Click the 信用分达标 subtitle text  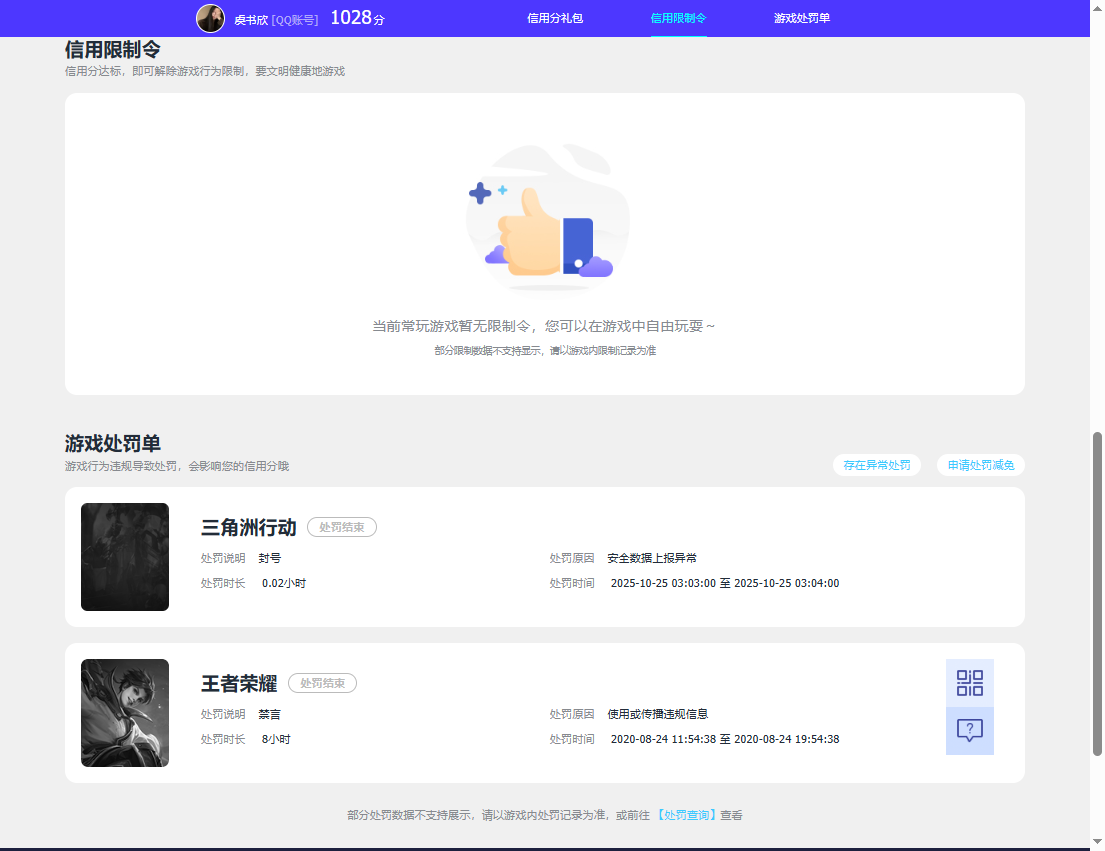click(205, 71)
